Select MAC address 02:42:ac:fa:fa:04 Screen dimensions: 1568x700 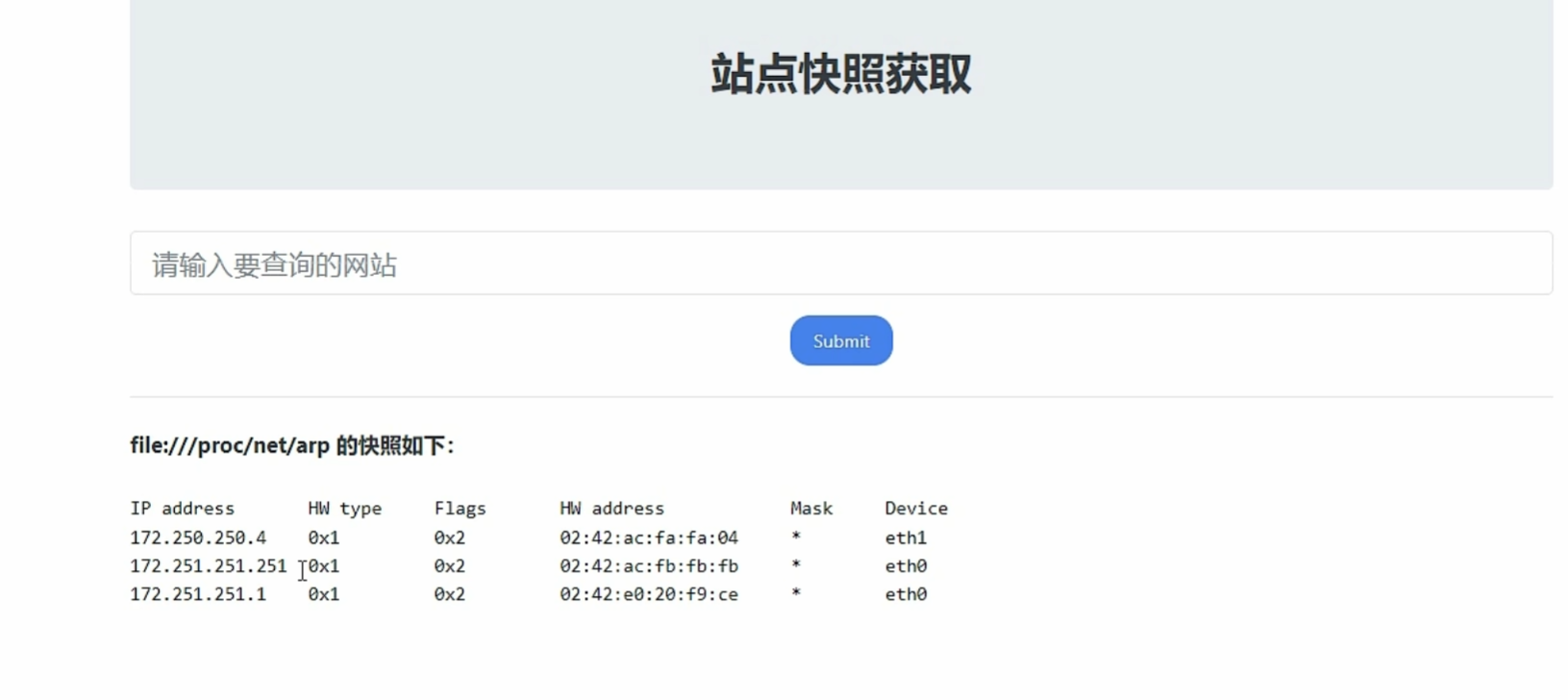coord(649,537)
